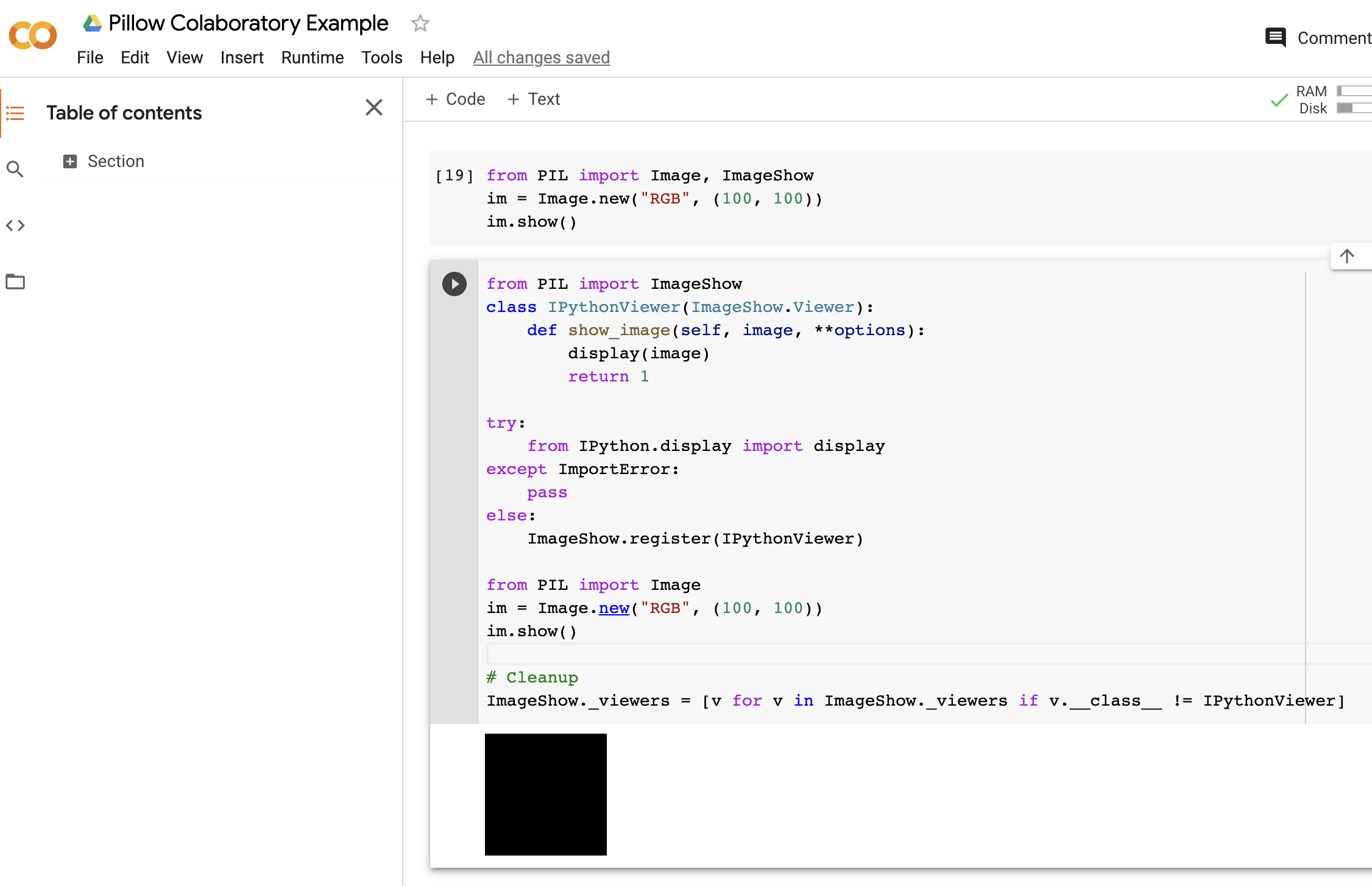Open the Files folder panel
The height and width of the screenshot is (886, 1372).
coord(15,282)
